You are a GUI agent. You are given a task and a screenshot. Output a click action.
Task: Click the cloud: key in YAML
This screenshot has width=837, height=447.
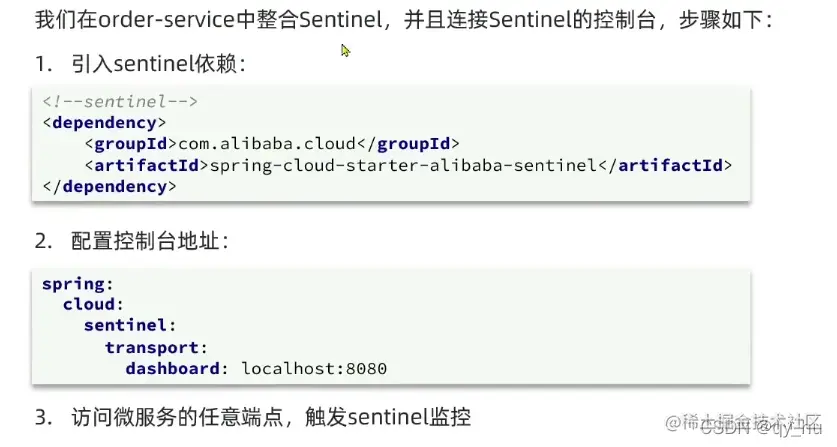93,304
